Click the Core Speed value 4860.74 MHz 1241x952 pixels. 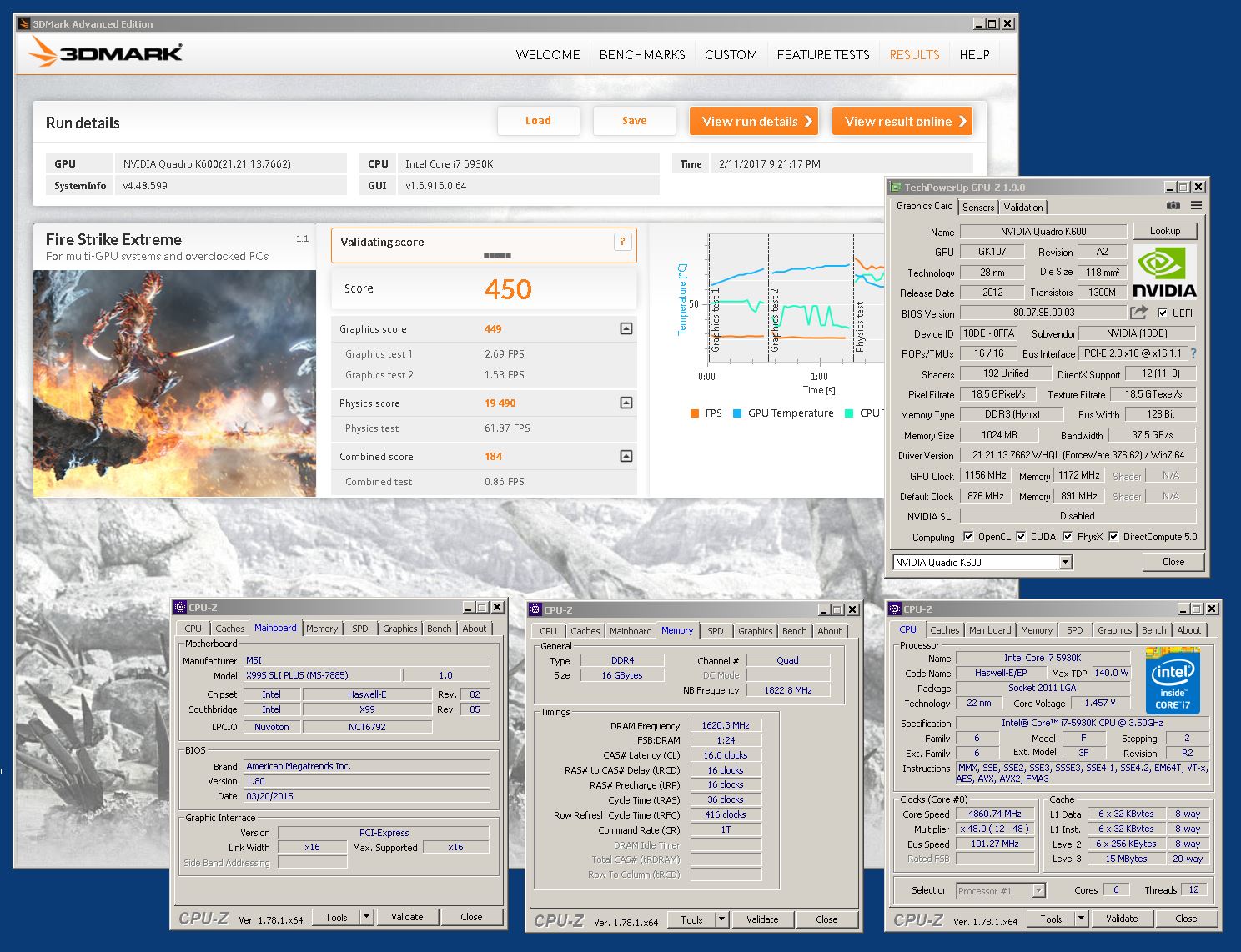coord(994,814)
